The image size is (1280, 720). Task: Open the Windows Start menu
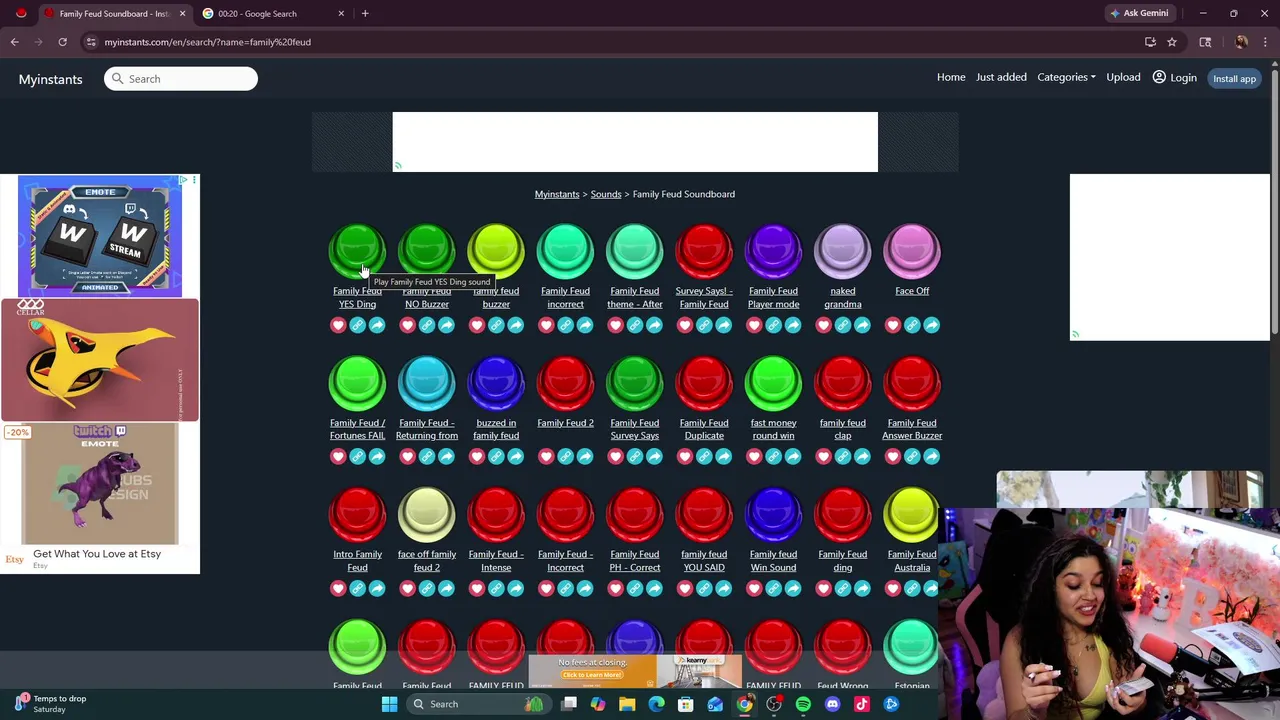click(x=389, y=704)
